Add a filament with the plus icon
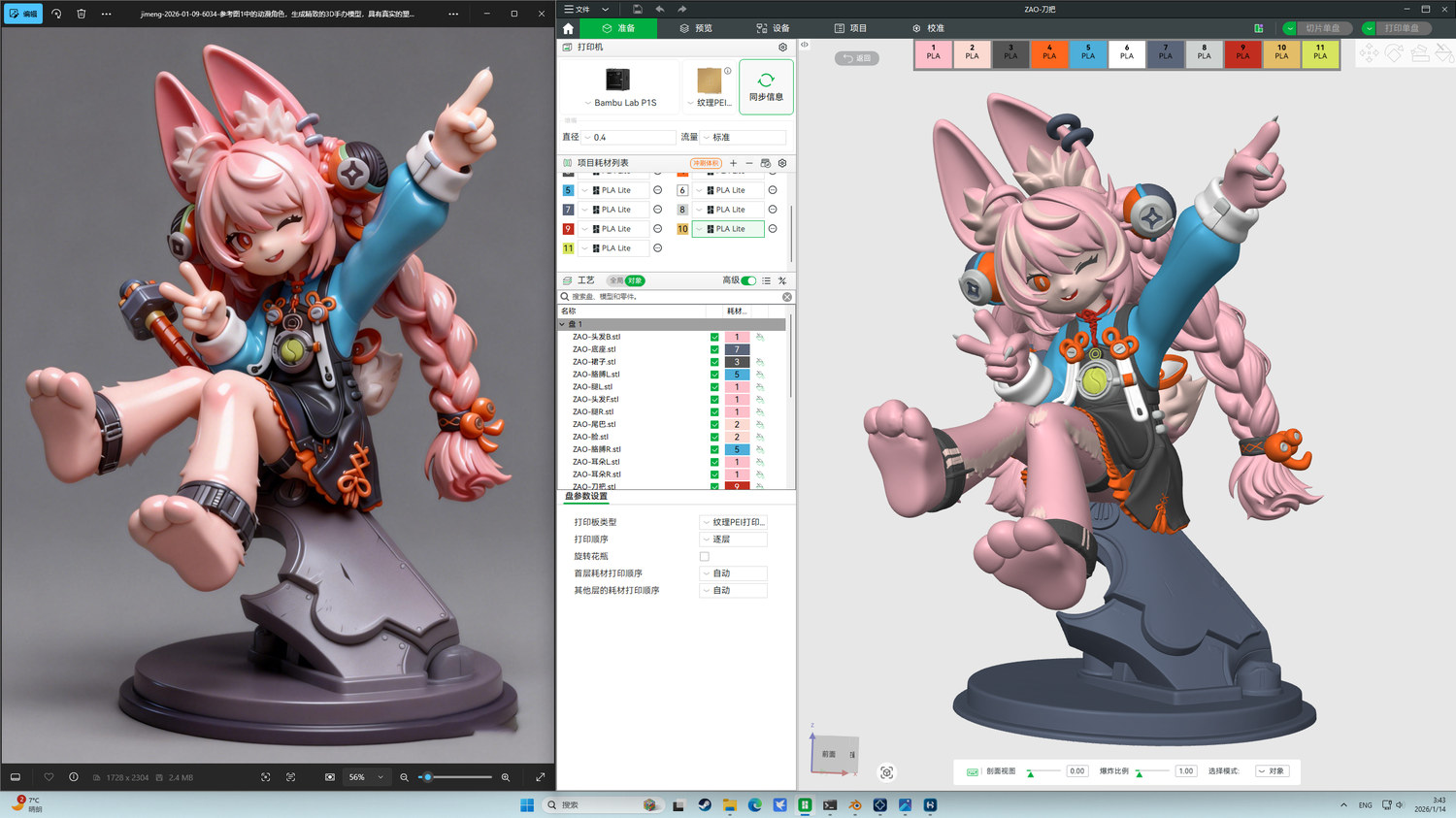This screenshot has width=1456, height=818. [x=733, y=163]
